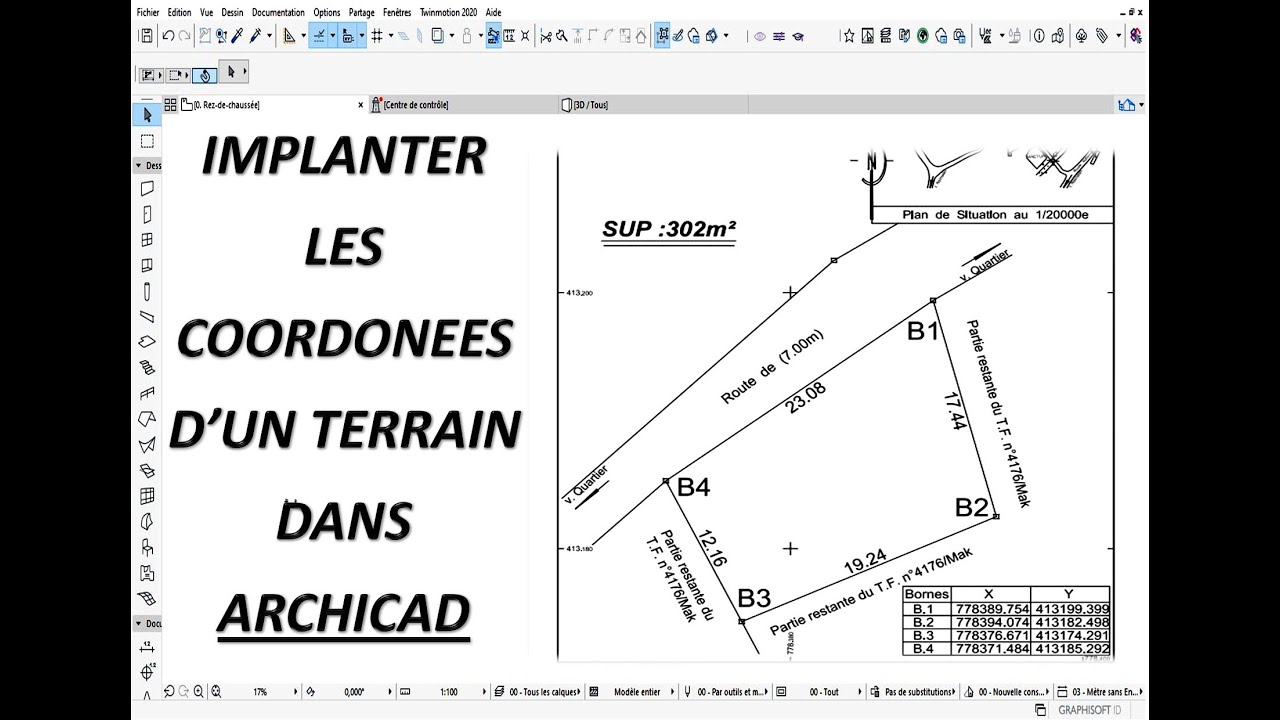Click the info circle icon in toolbar
1280x720 pixels.
[x=1039, y=36]
